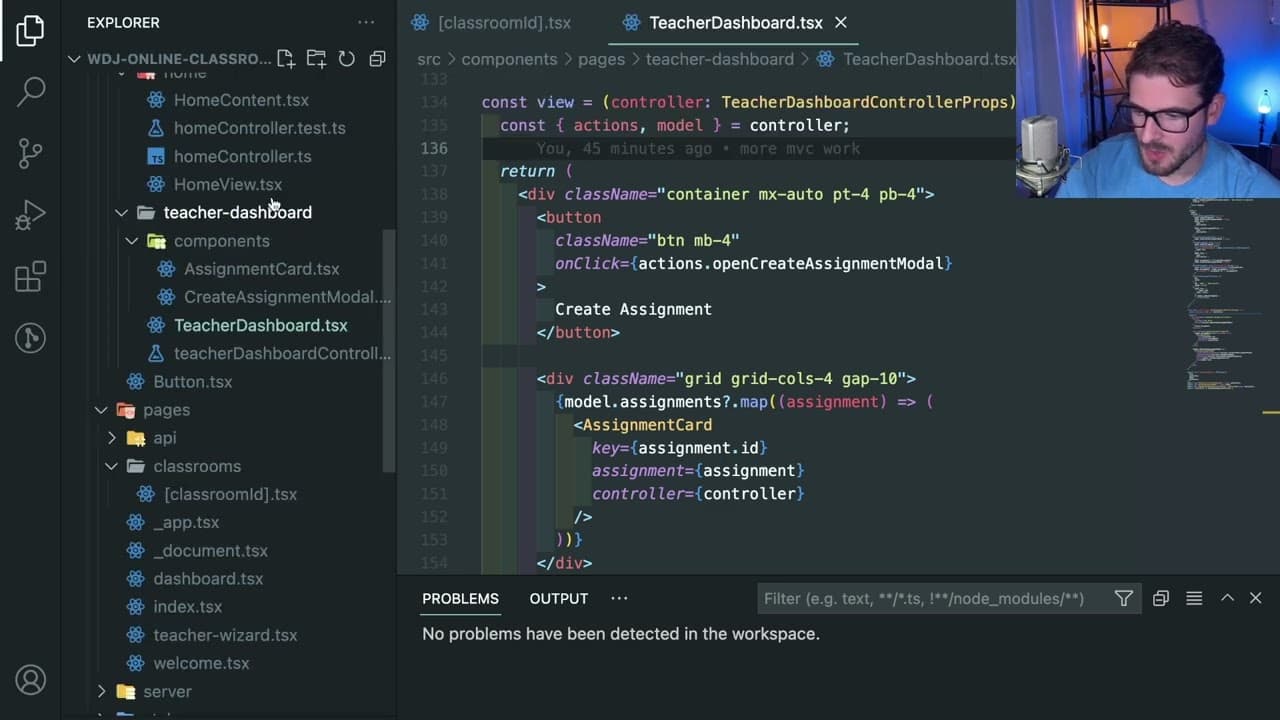Collapse the pages folder

pyautogui.click(x=101, y=410)
